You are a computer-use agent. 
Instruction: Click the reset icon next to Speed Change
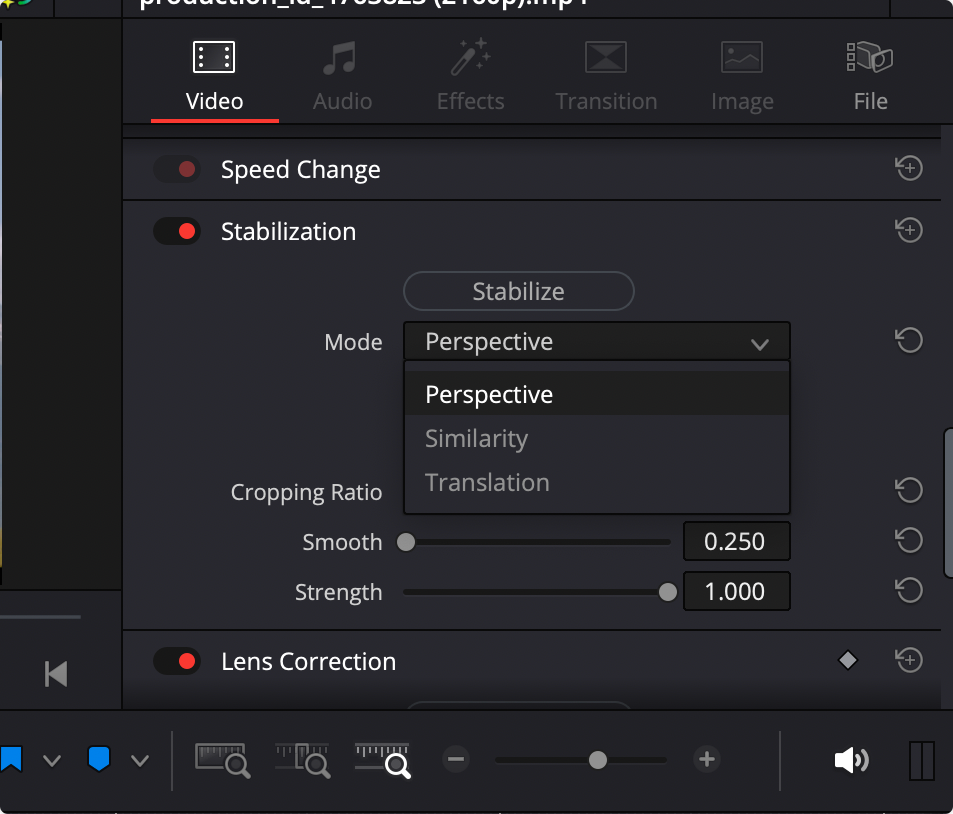coord(909,168)
